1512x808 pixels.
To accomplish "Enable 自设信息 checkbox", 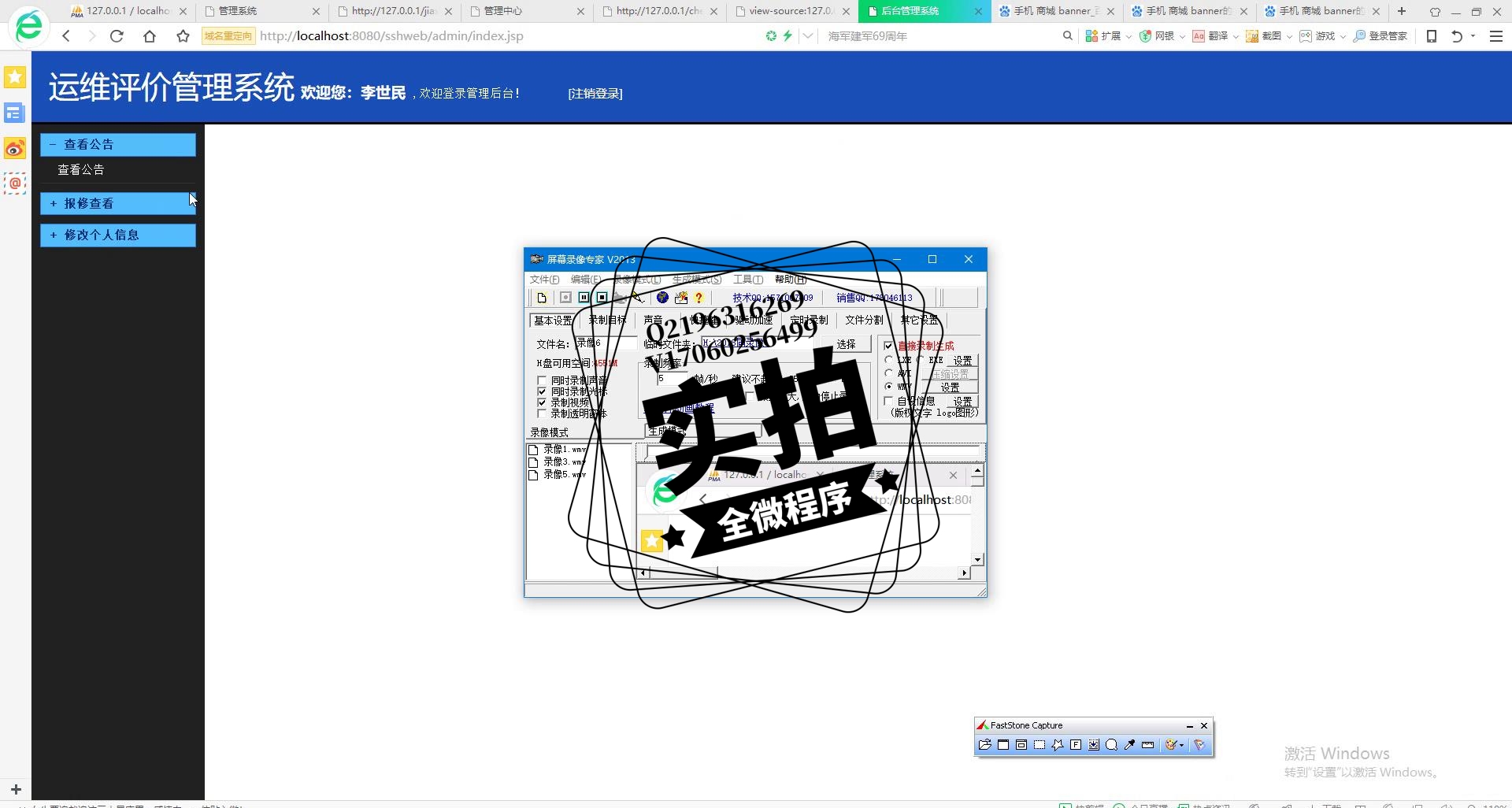I will [888, 401].
